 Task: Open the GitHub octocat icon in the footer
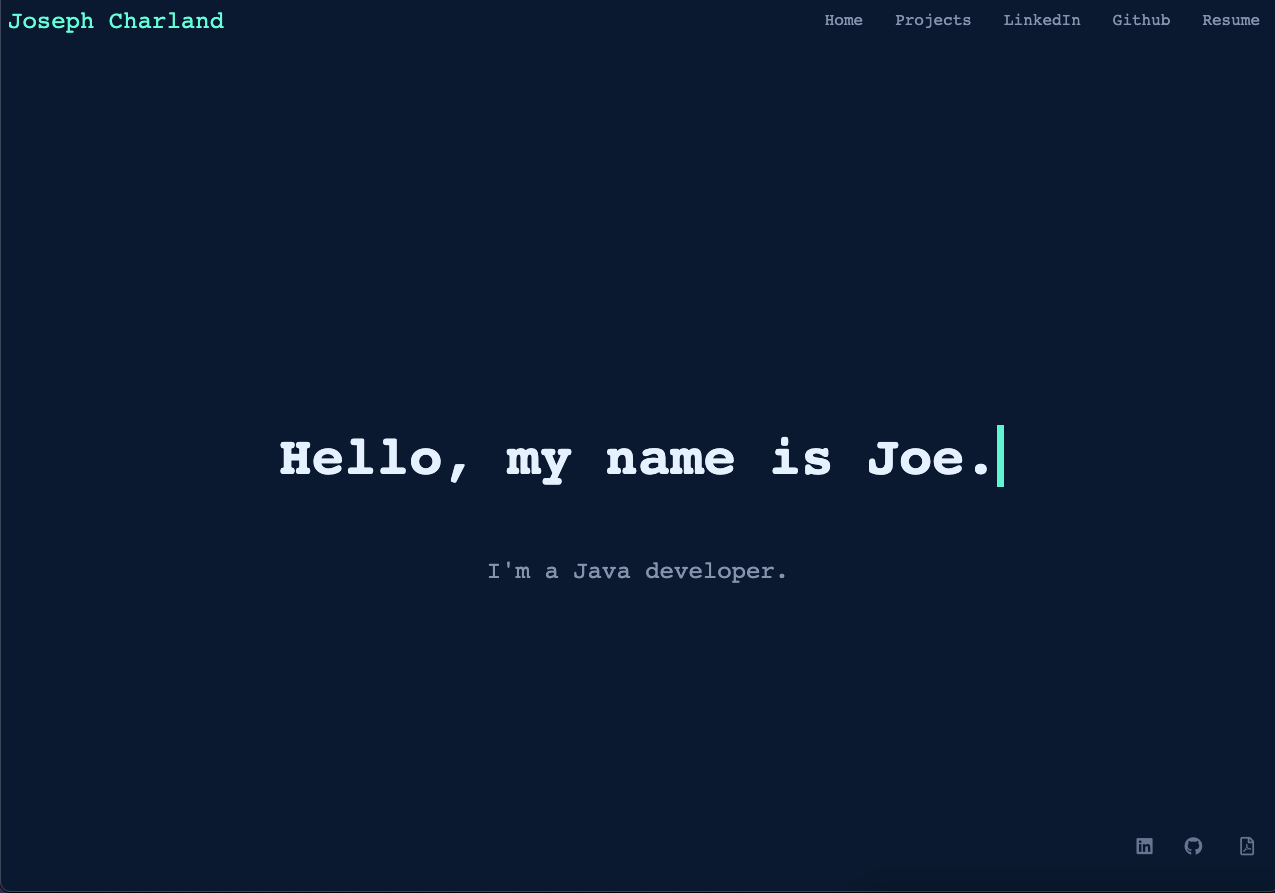click(x=1193, y=846)
